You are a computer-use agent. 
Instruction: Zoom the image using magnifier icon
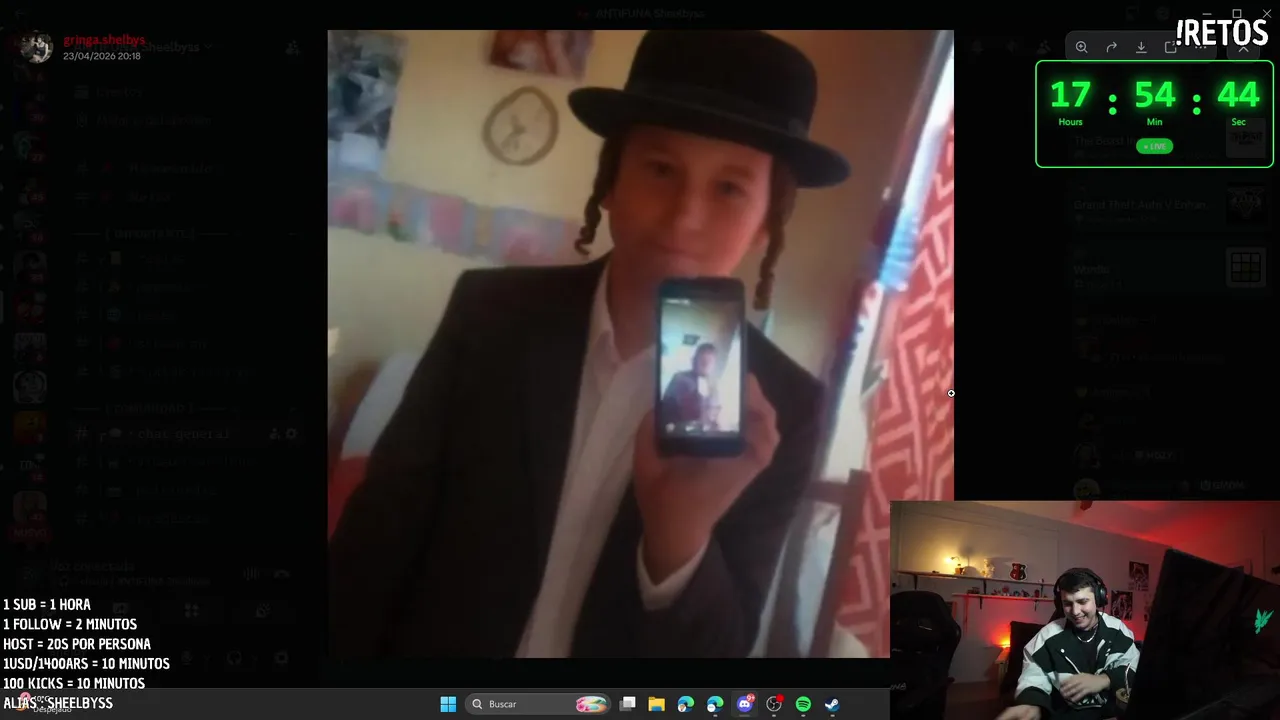1081,47
